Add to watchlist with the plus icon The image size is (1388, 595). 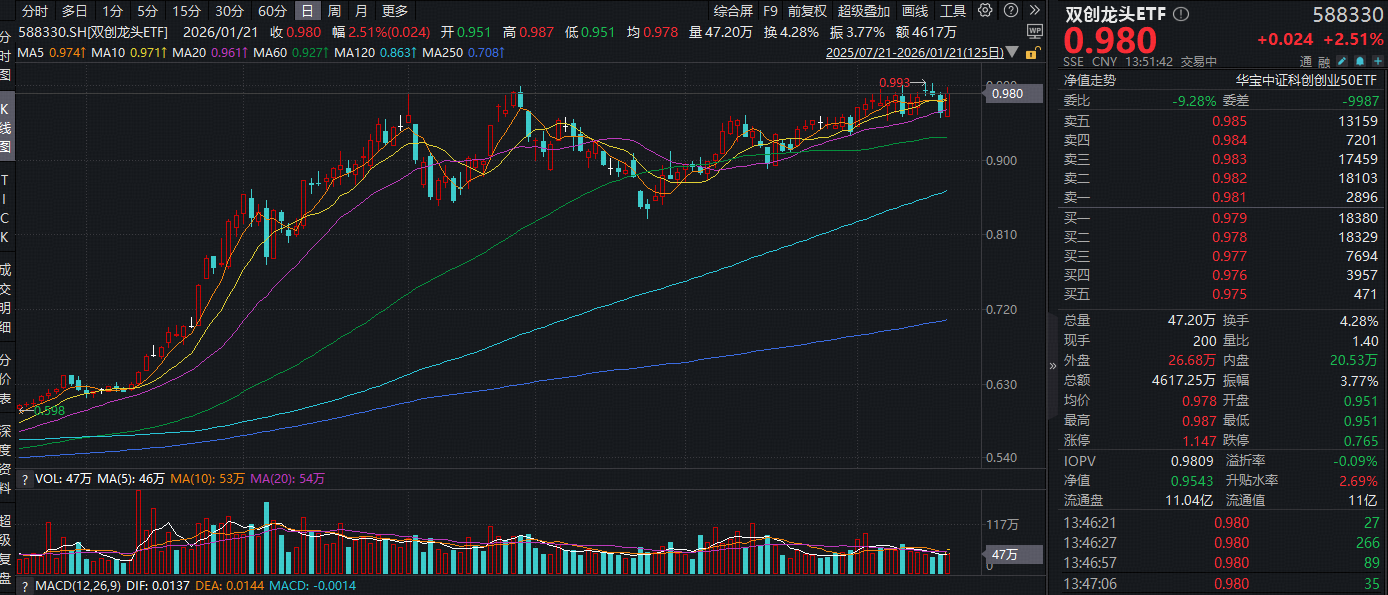click(x=1377, y=61)
